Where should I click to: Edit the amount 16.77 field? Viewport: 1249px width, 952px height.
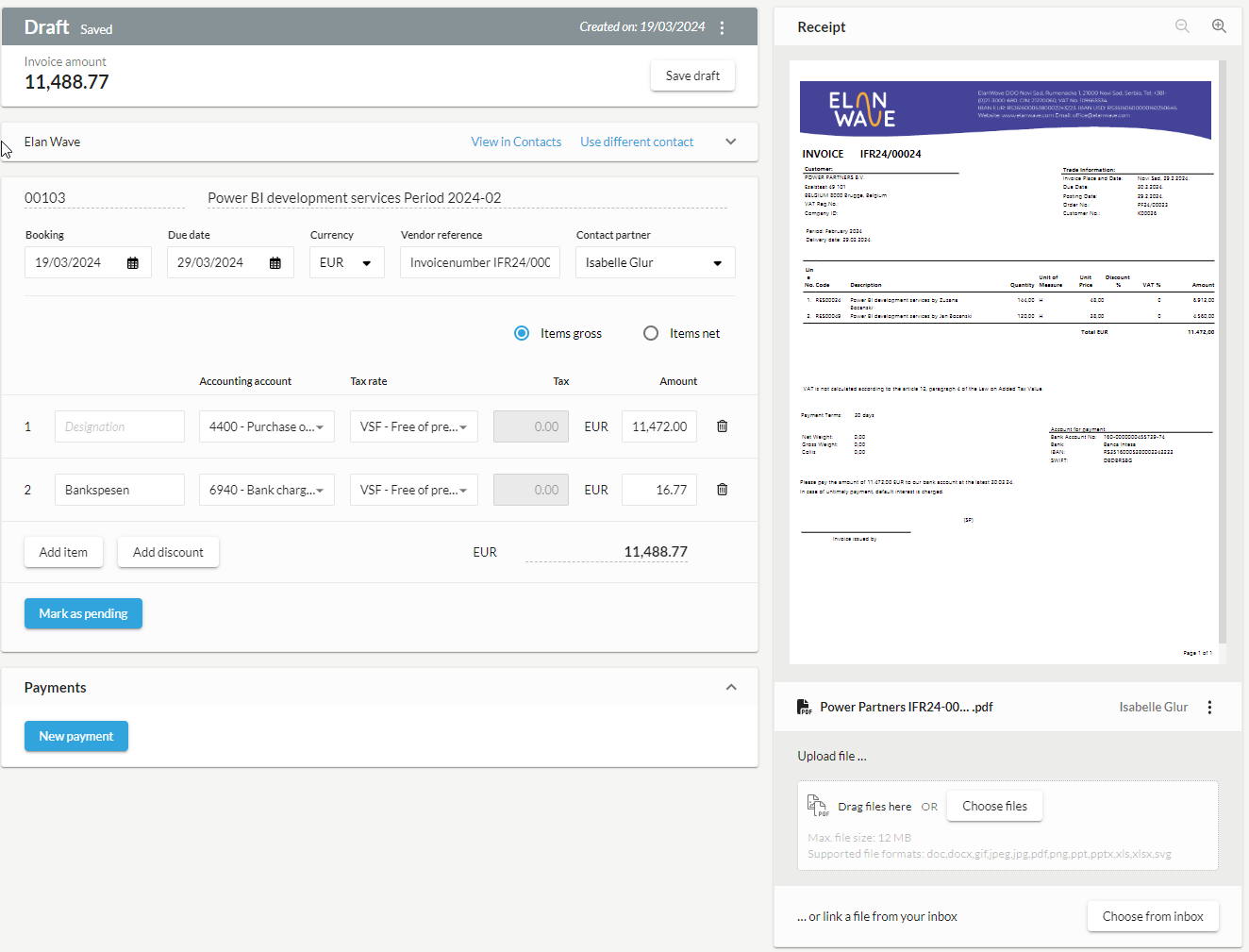click(x=659, y=490)
